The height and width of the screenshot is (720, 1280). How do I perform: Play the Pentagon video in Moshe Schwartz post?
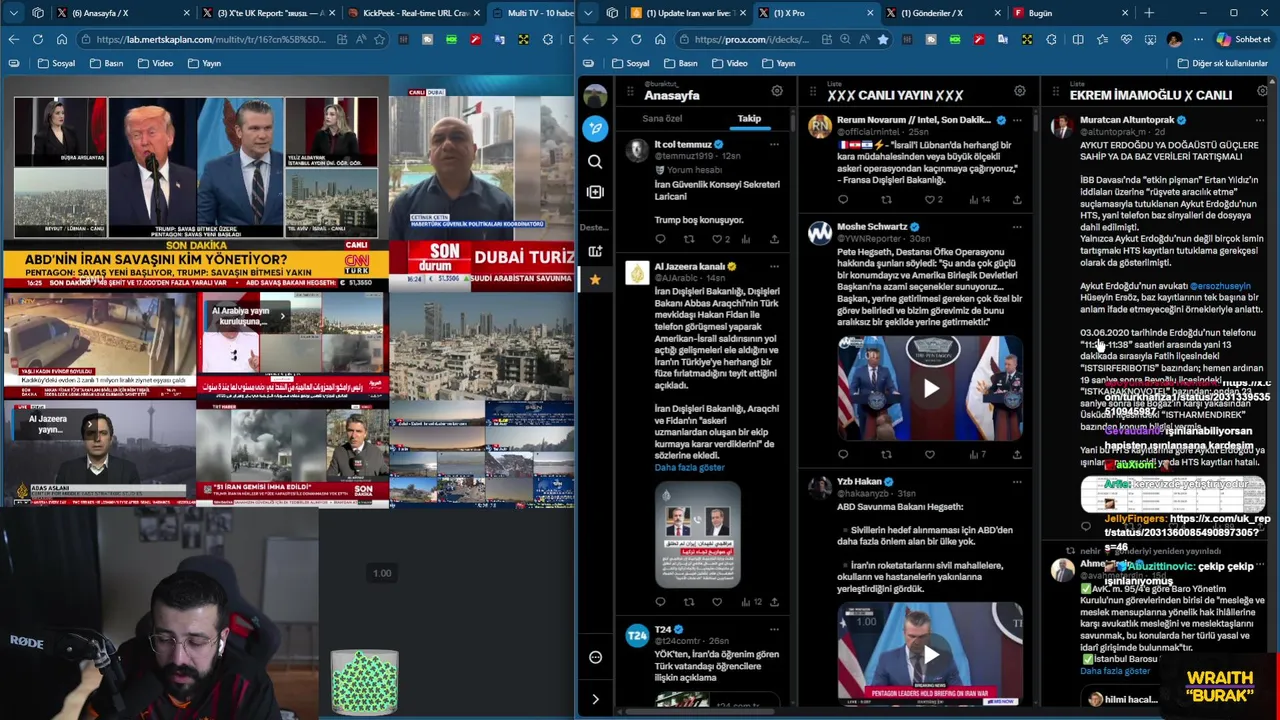(931, 389)
